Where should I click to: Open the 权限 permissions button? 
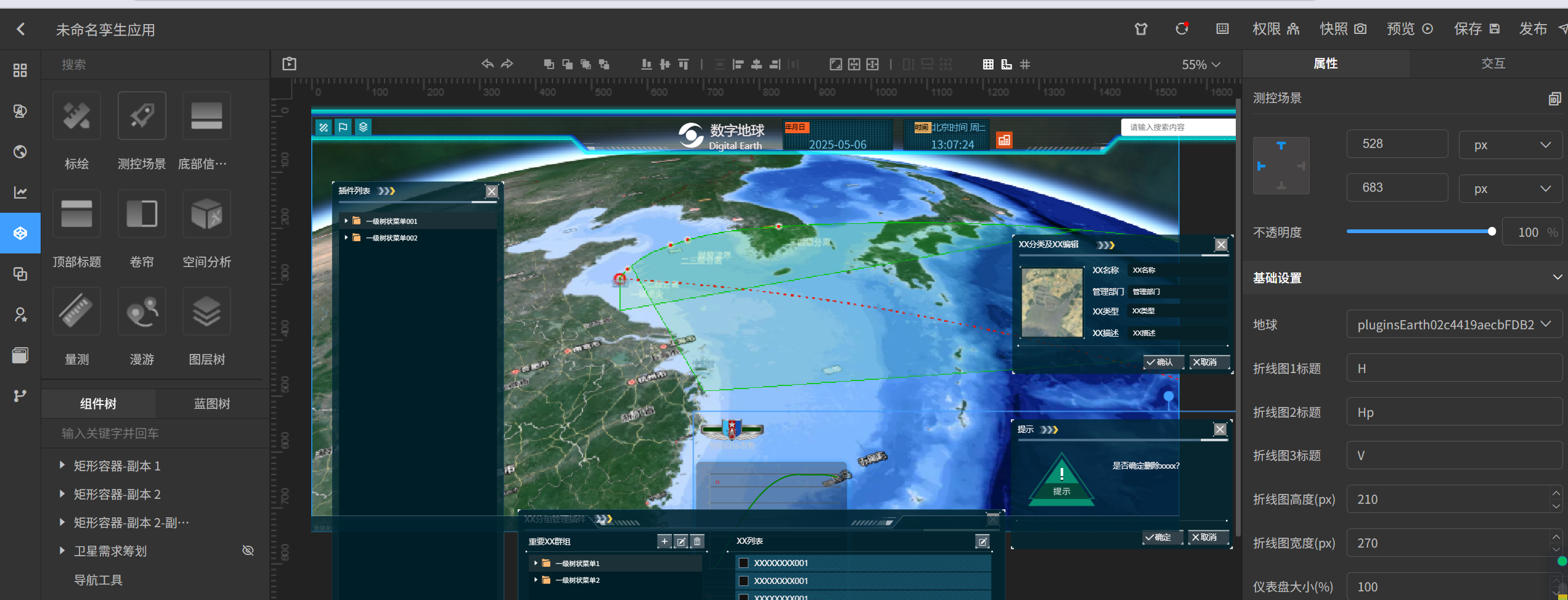click(x=1276, y=29)
